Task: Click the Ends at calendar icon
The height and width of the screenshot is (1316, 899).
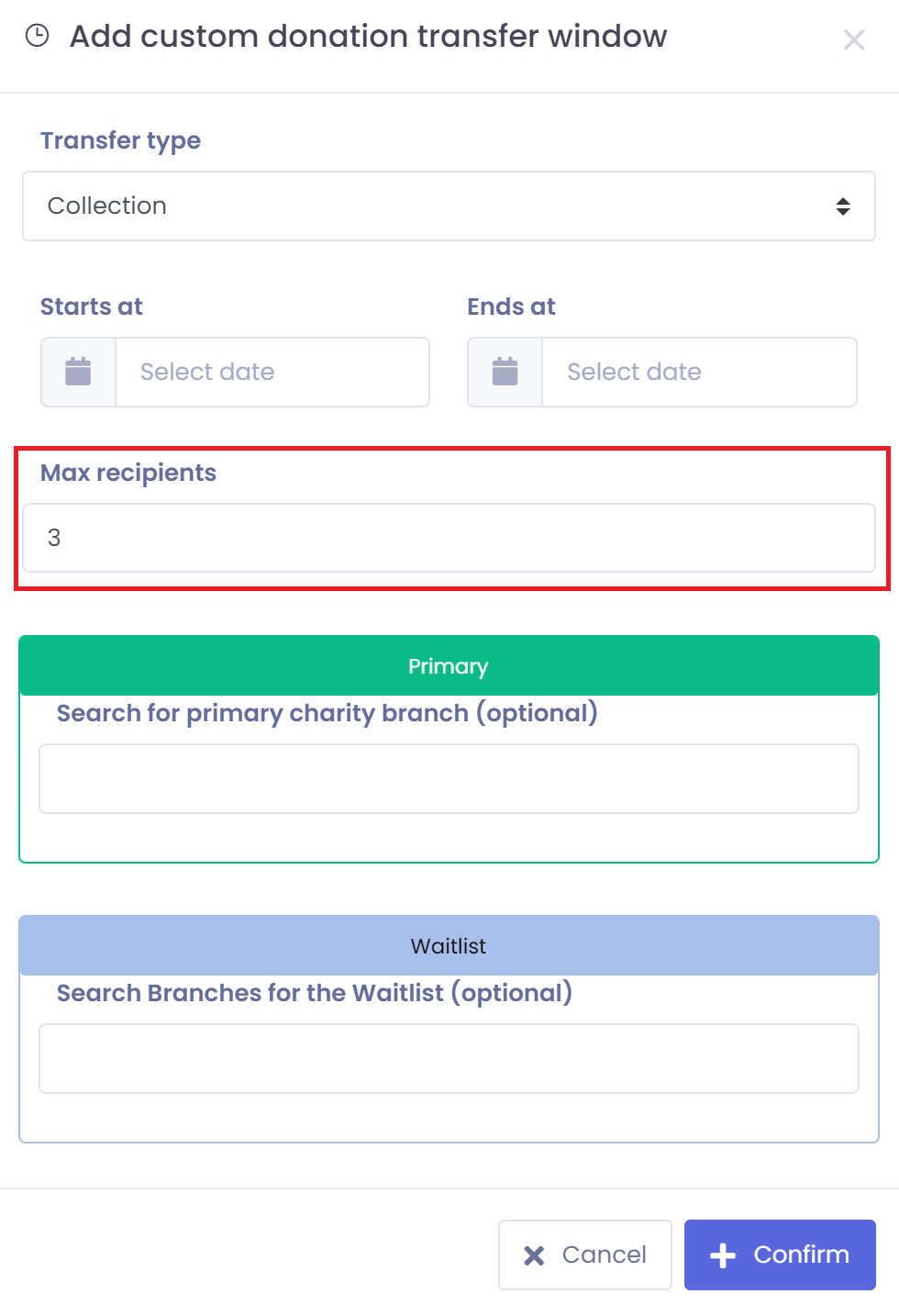Action: point(505,372)
